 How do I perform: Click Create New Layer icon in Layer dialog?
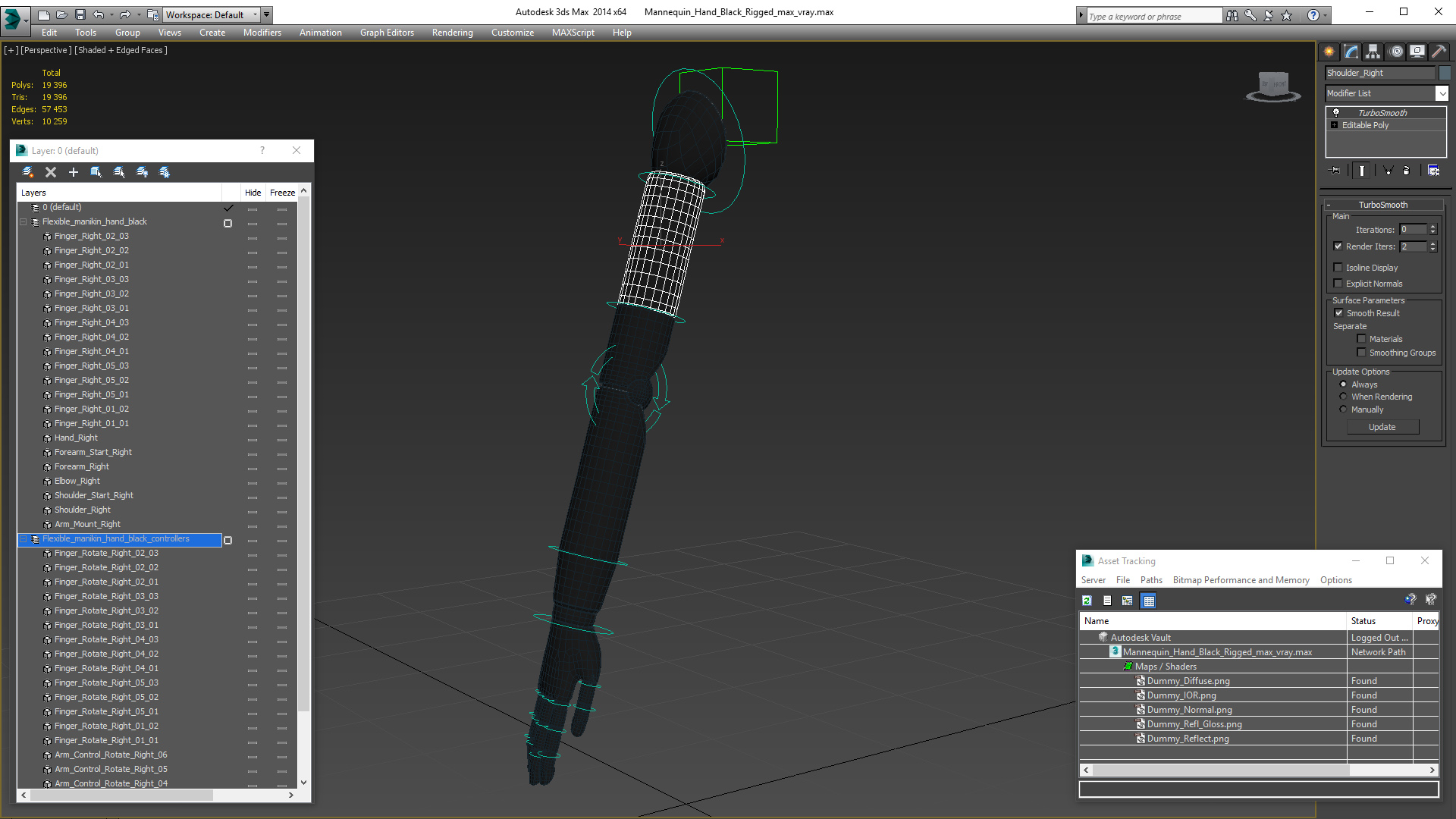point(28,172)
